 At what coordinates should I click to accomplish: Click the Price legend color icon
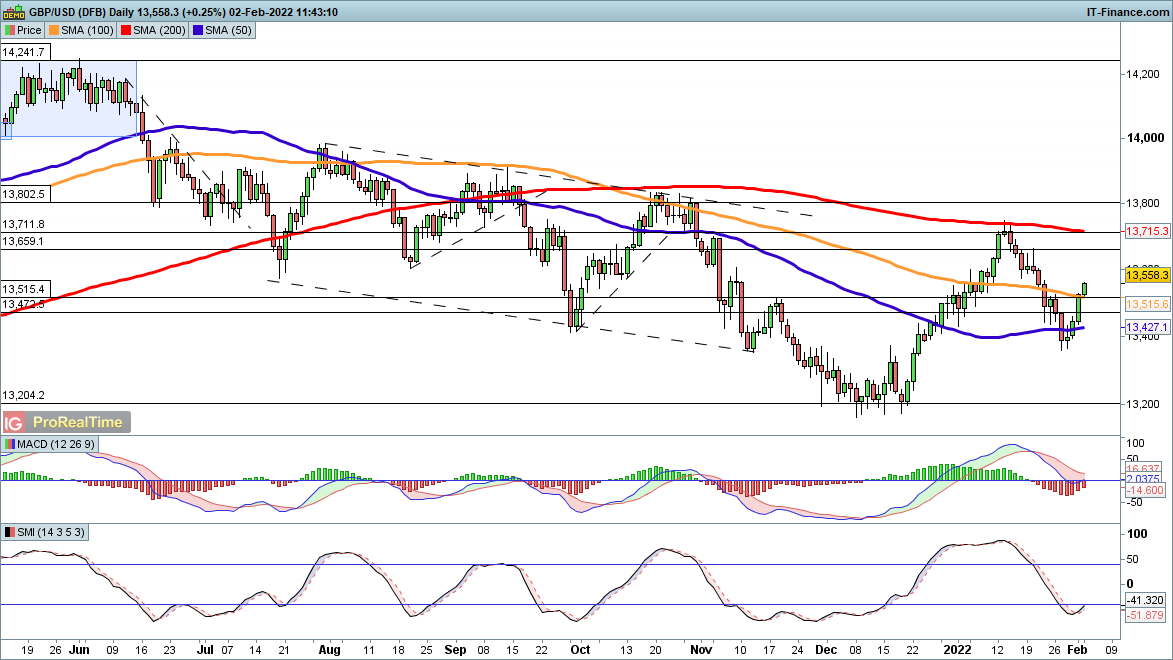(9, 31)
